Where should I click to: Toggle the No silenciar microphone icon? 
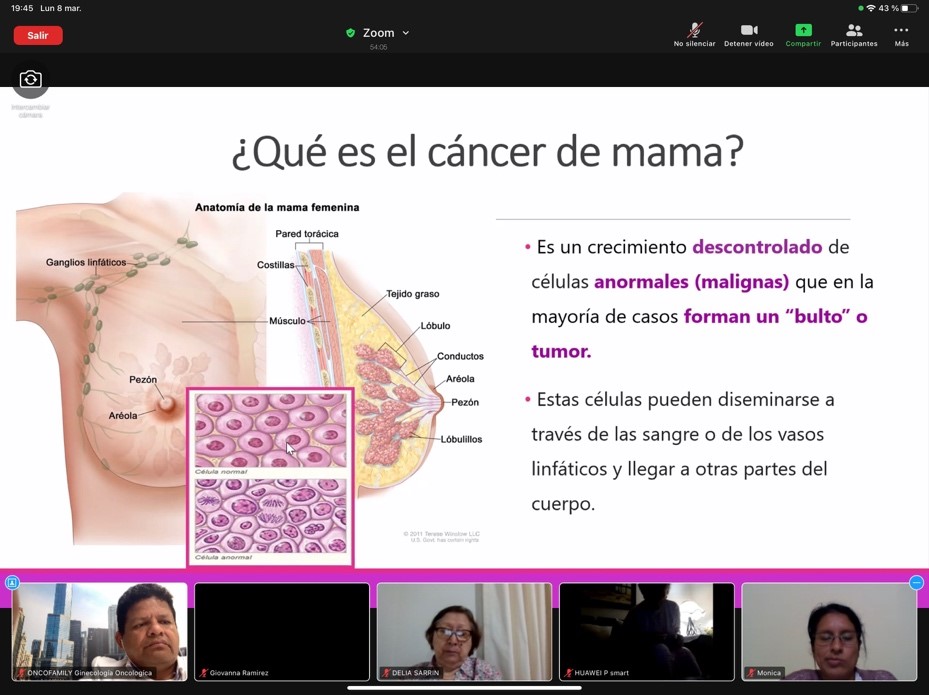tap(694, 30)
